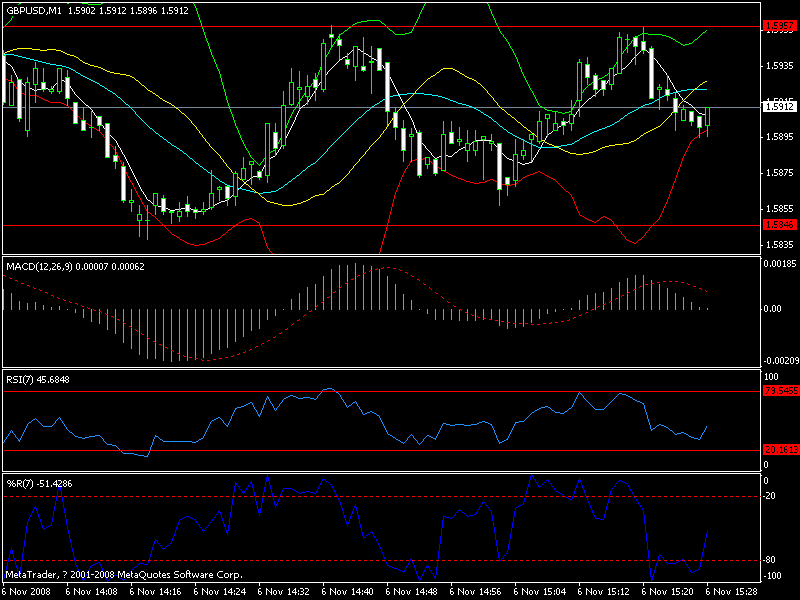Click the 6 Nov 14:48 time label
Screen dimensions: 800x600
(412, 592)
